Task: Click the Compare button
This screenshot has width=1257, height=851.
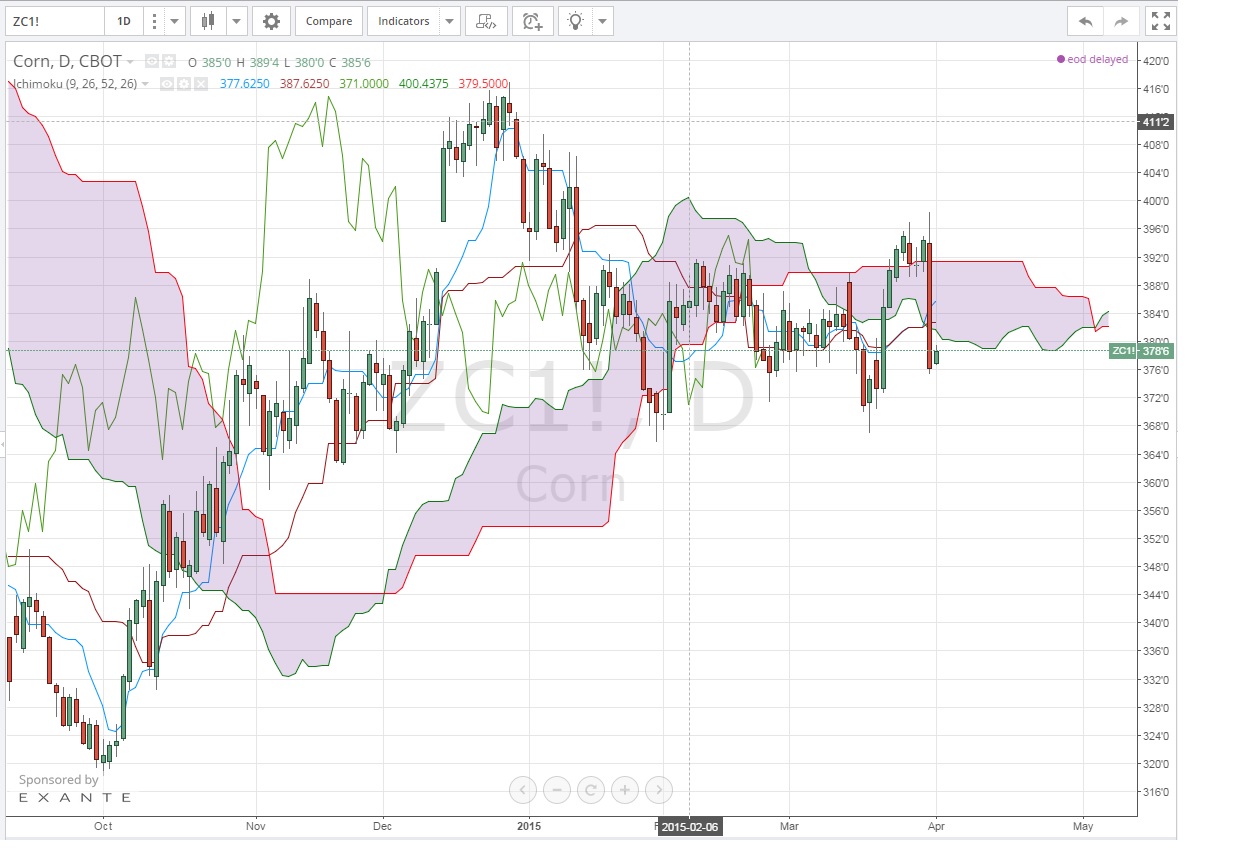Action: 328,21
